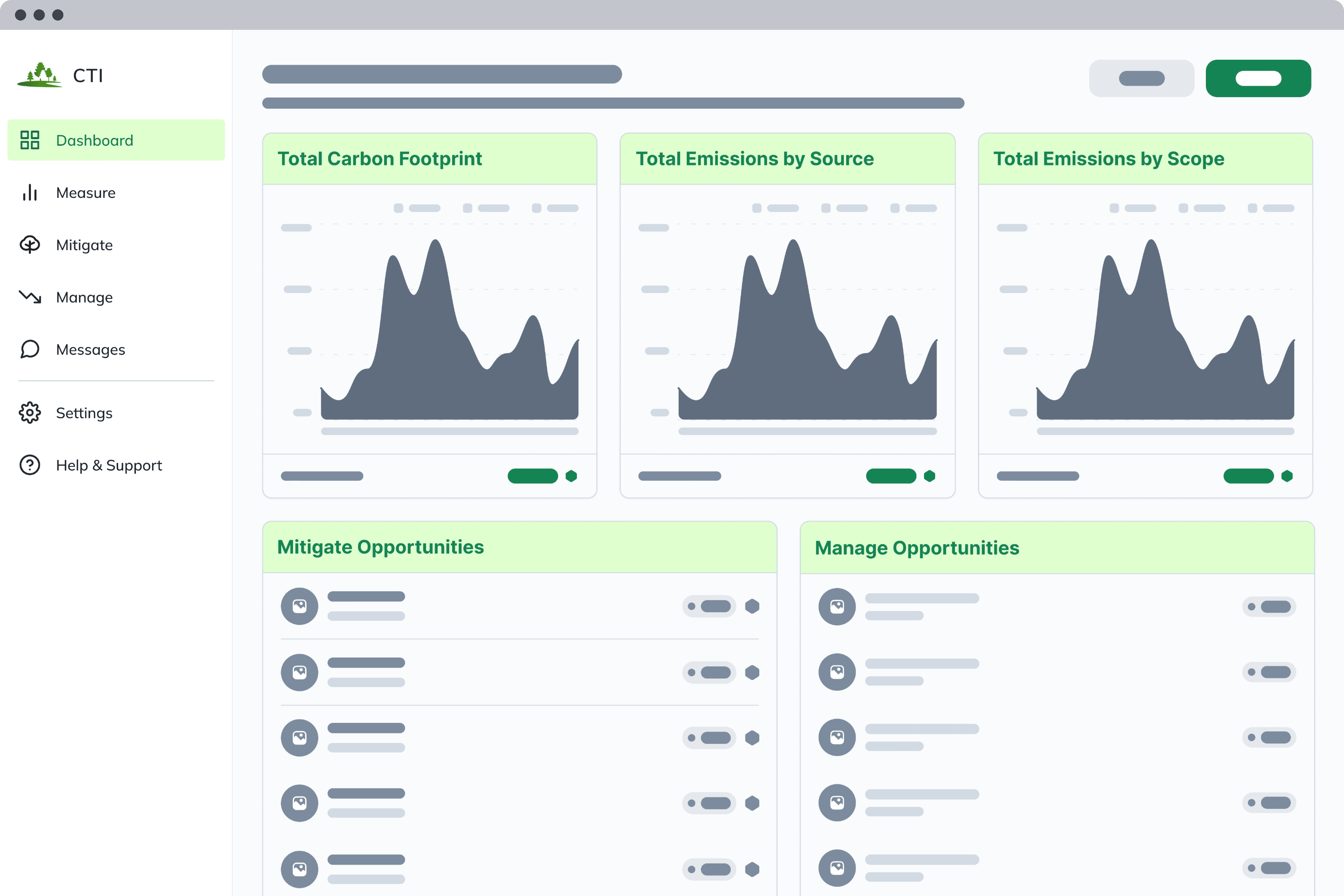Screen dimensions: 1344x896
Task: Click second image thumbnail in Mitigate Opportunities
Action: coord(300,673)
